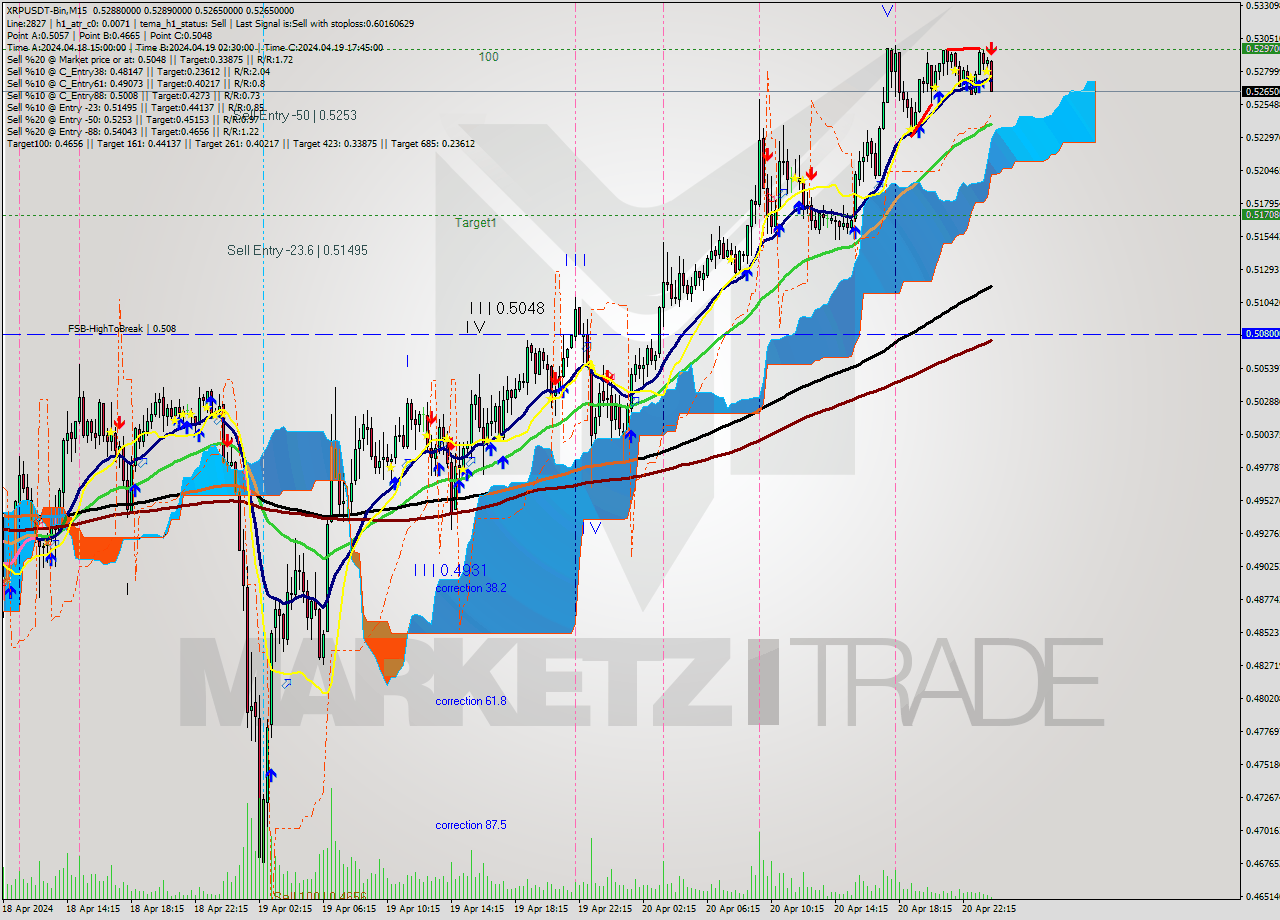Click the 'Target100: 0.4656' targets line
The image size is (1280, 920).
pos(240,143)
